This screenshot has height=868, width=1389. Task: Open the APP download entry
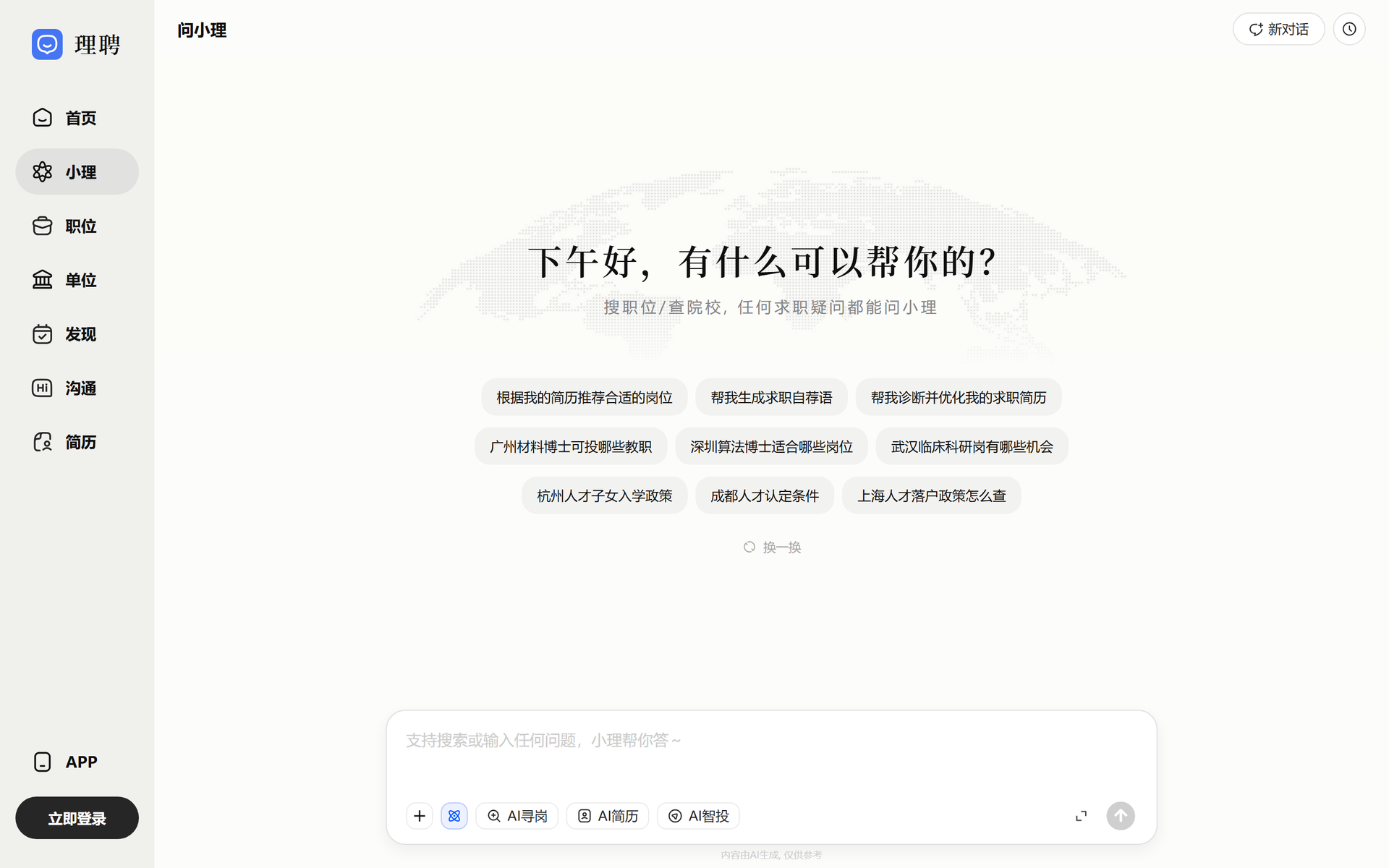point(77,762)
